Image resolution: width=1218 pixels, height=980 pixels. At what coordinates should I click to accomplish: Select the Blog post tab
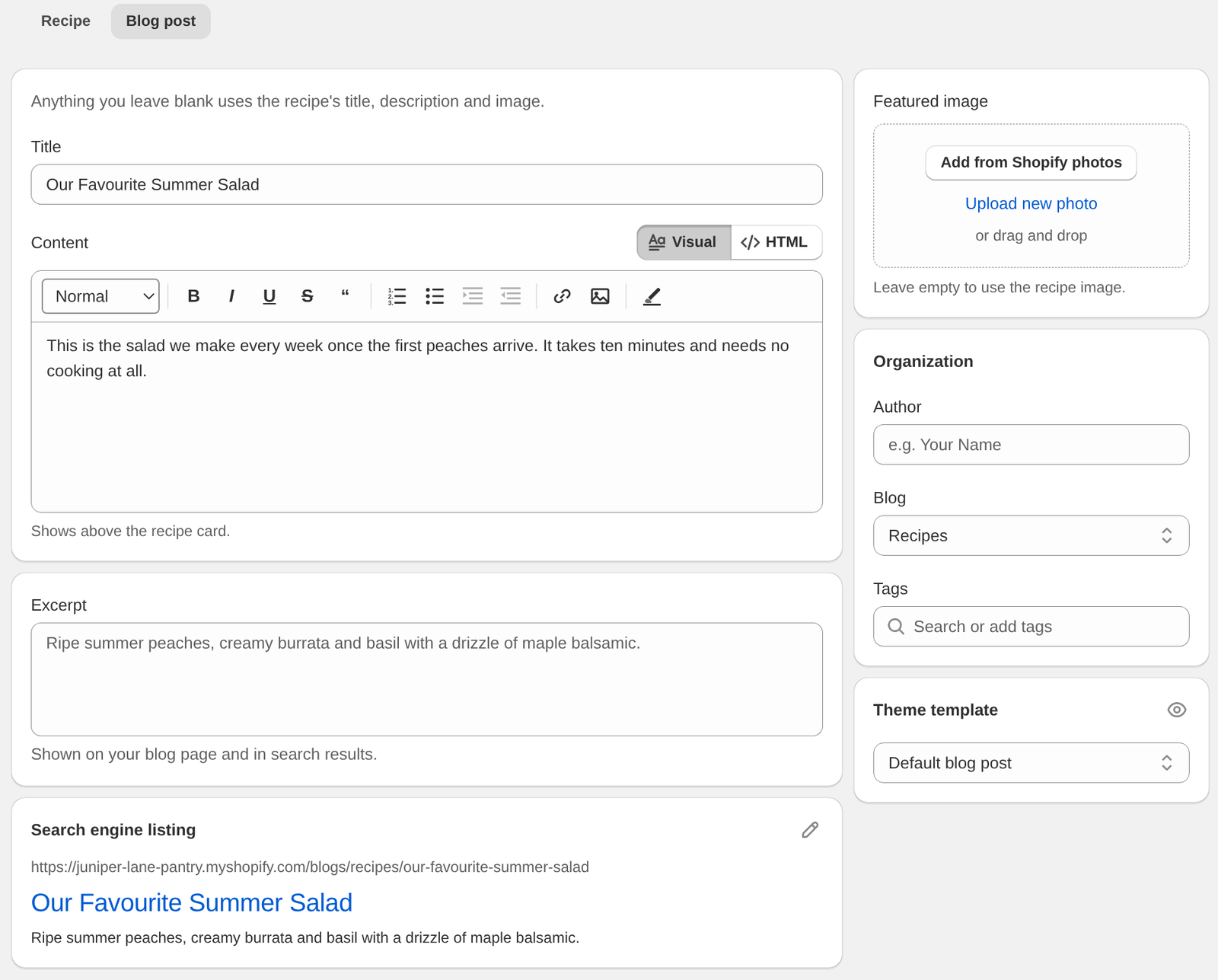click(x=161, y=21)
